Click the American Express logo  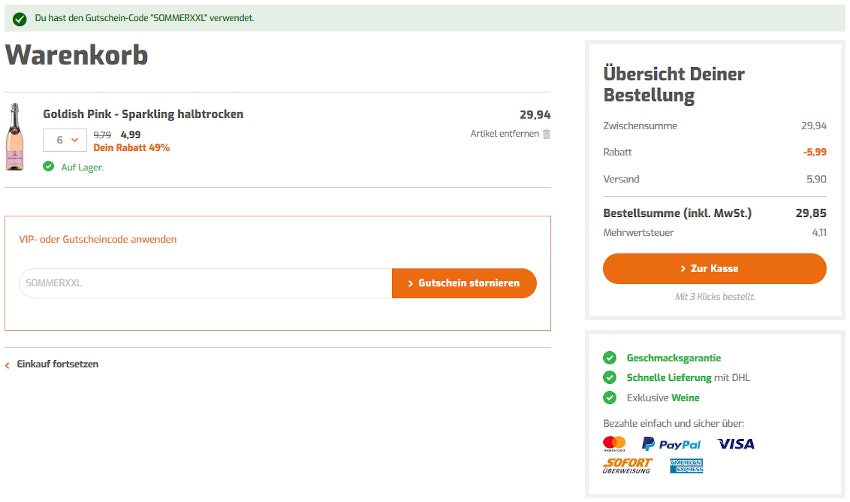click(x=687, y=466)
